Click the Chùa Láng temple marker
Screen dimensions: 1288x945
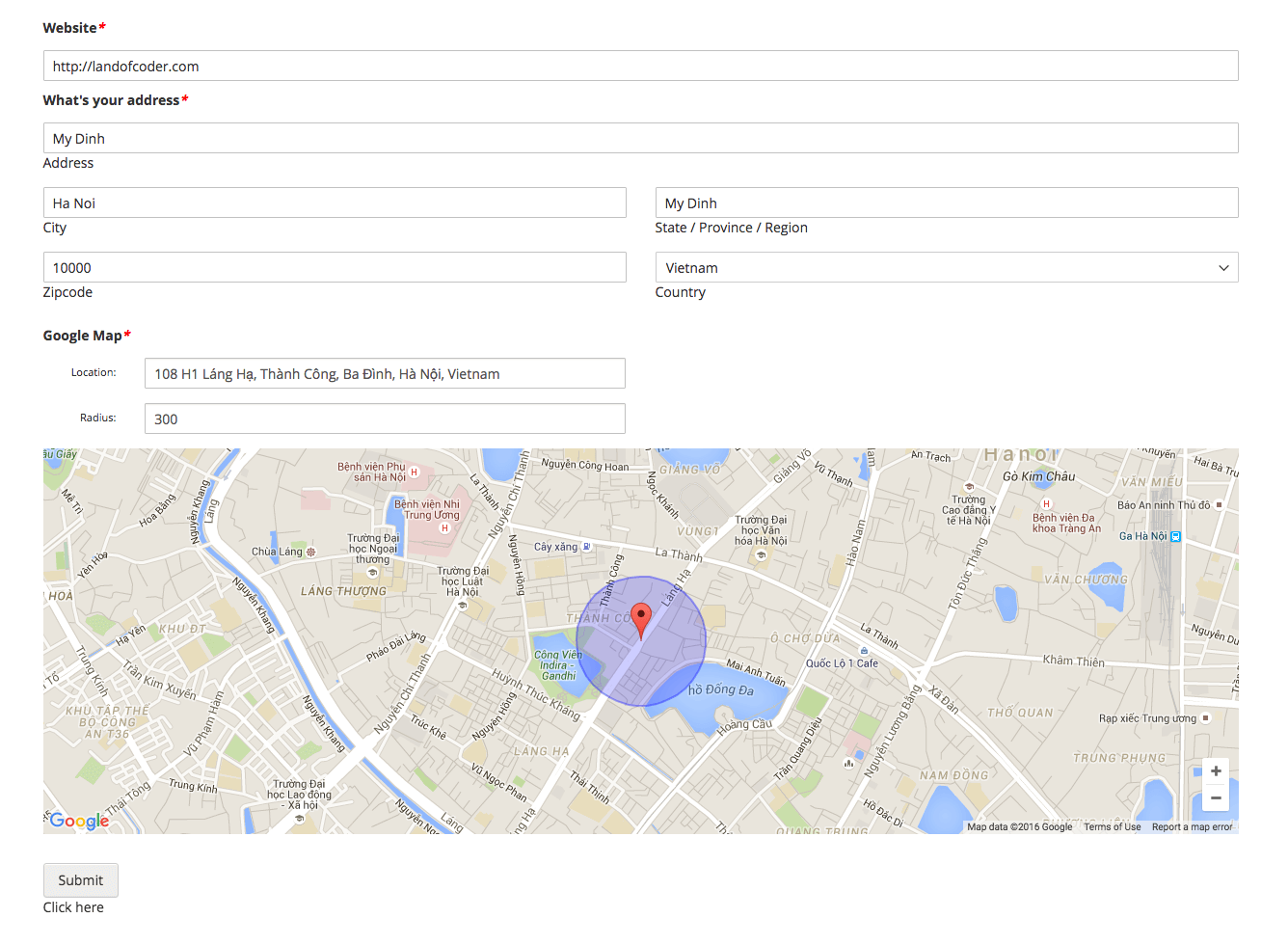[x=310, y=553]
